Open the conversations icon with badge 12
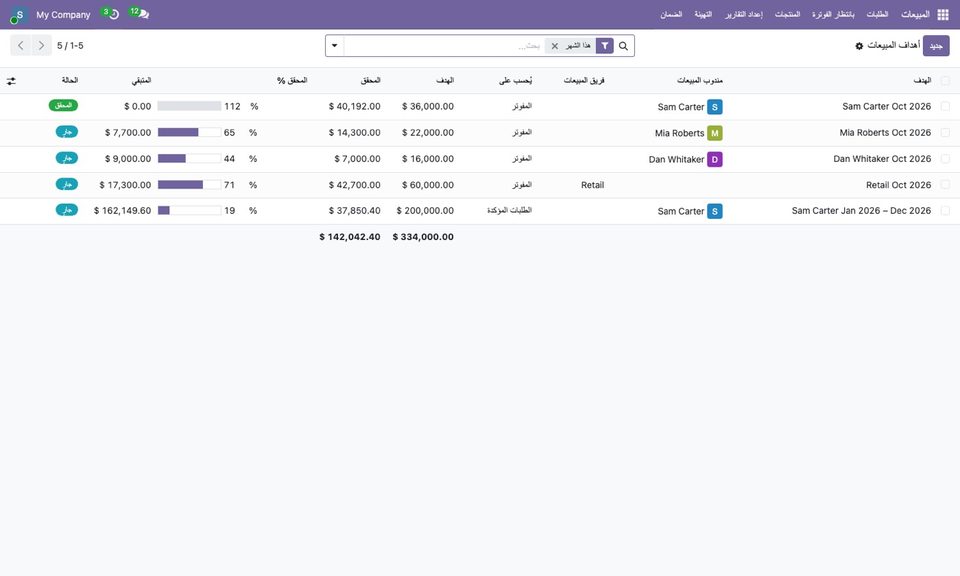The width and height of the screenshot is (960, 576). pyautogui.click(x=140, y=13)
